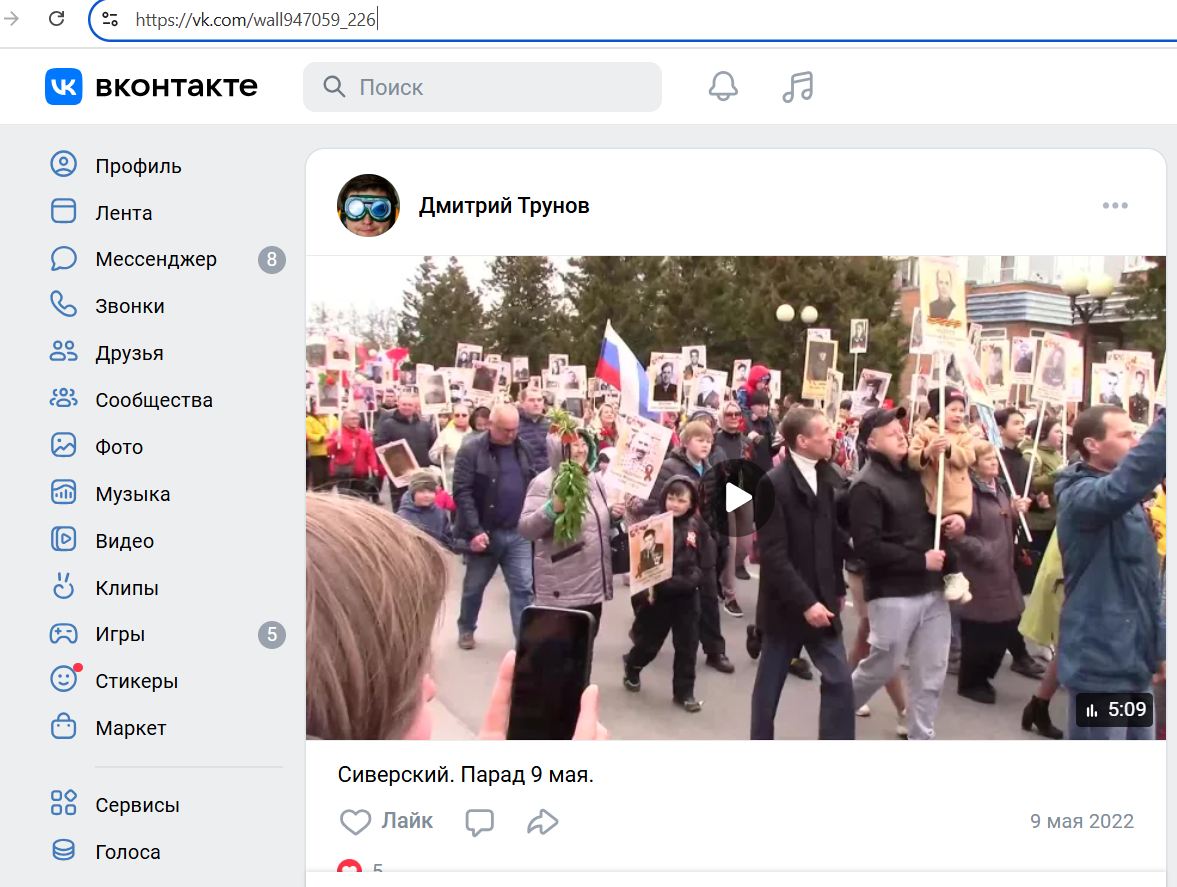The height and width of the screenshot is (887, 1177).
Task: Go to Друзья in the sidebar
Action: (x=129, y=353)
